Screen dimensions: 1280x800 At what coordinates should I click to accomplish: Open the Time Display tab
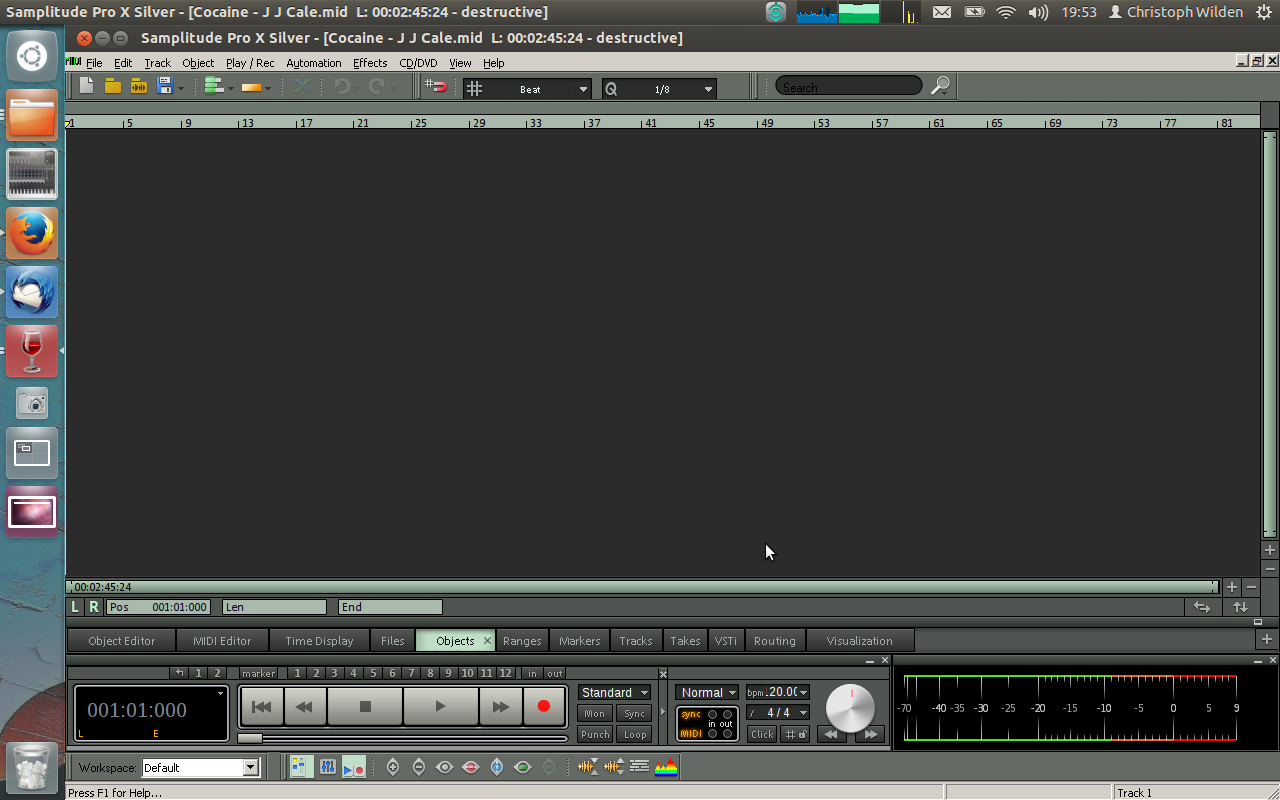tap(319, 640)
